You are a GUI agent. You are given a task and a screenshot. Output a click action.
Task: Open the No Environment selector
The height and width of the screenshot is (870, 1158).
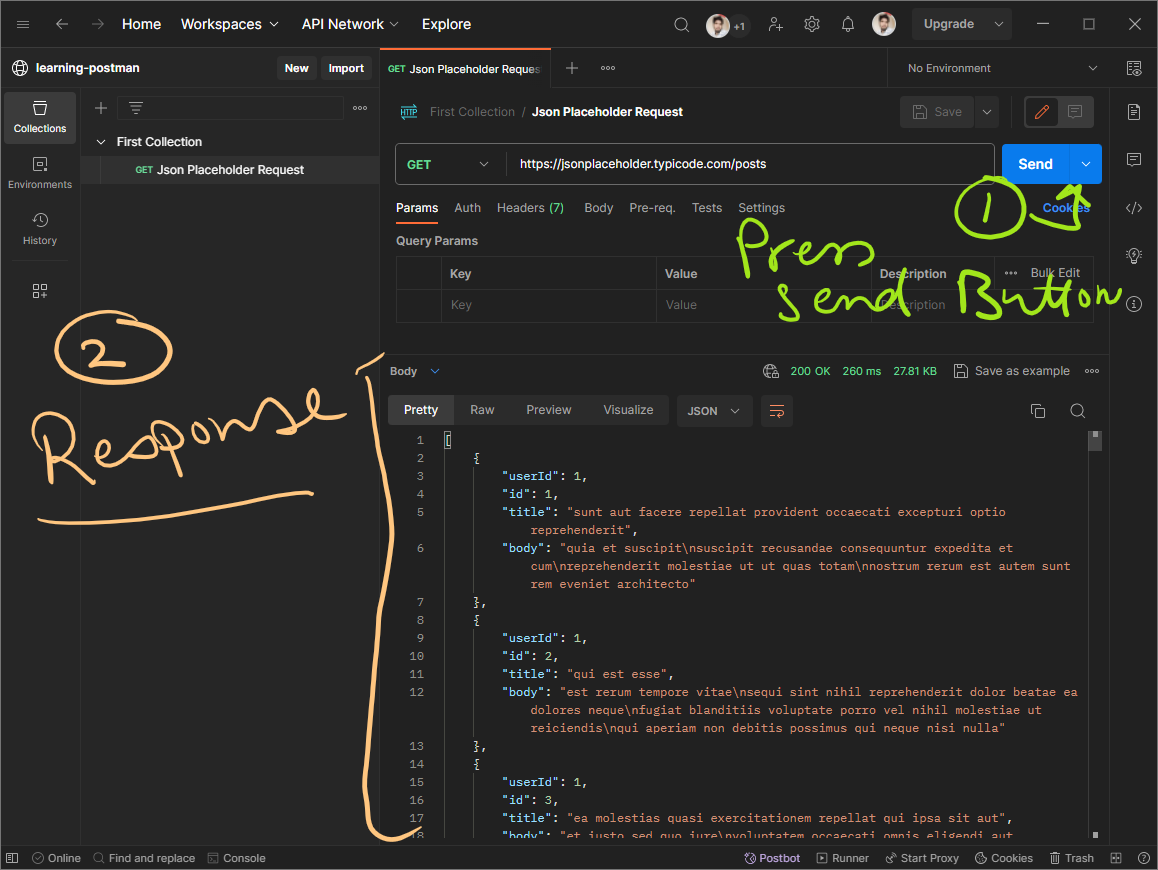pos(1001,68)
